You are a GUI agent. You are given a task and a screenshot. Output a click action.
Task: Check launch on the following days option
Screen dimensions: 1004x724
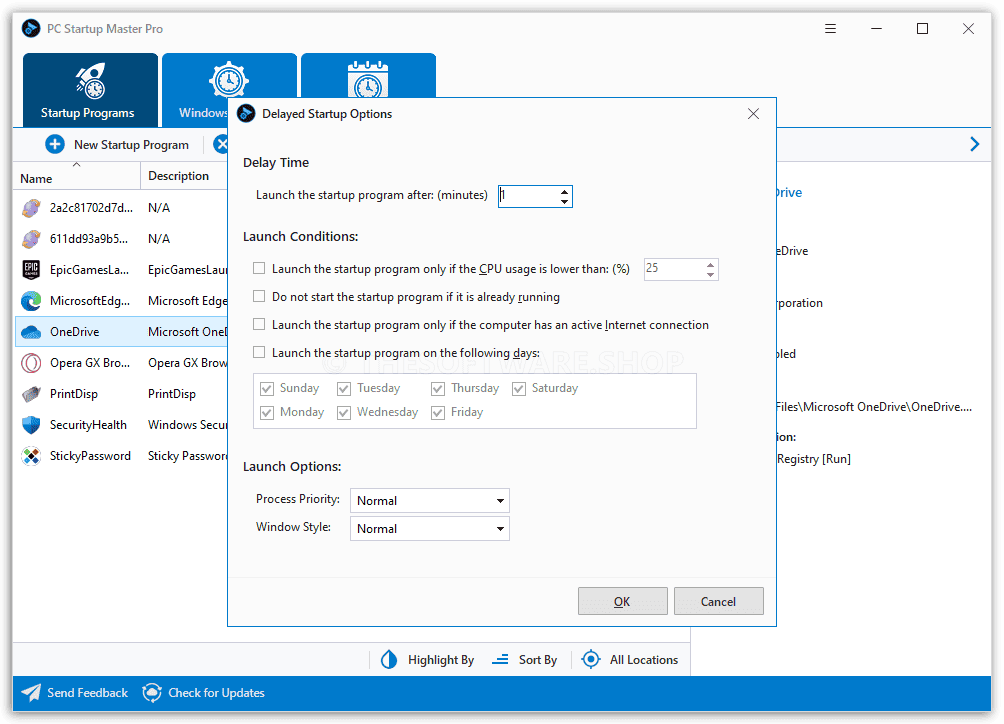259,352
